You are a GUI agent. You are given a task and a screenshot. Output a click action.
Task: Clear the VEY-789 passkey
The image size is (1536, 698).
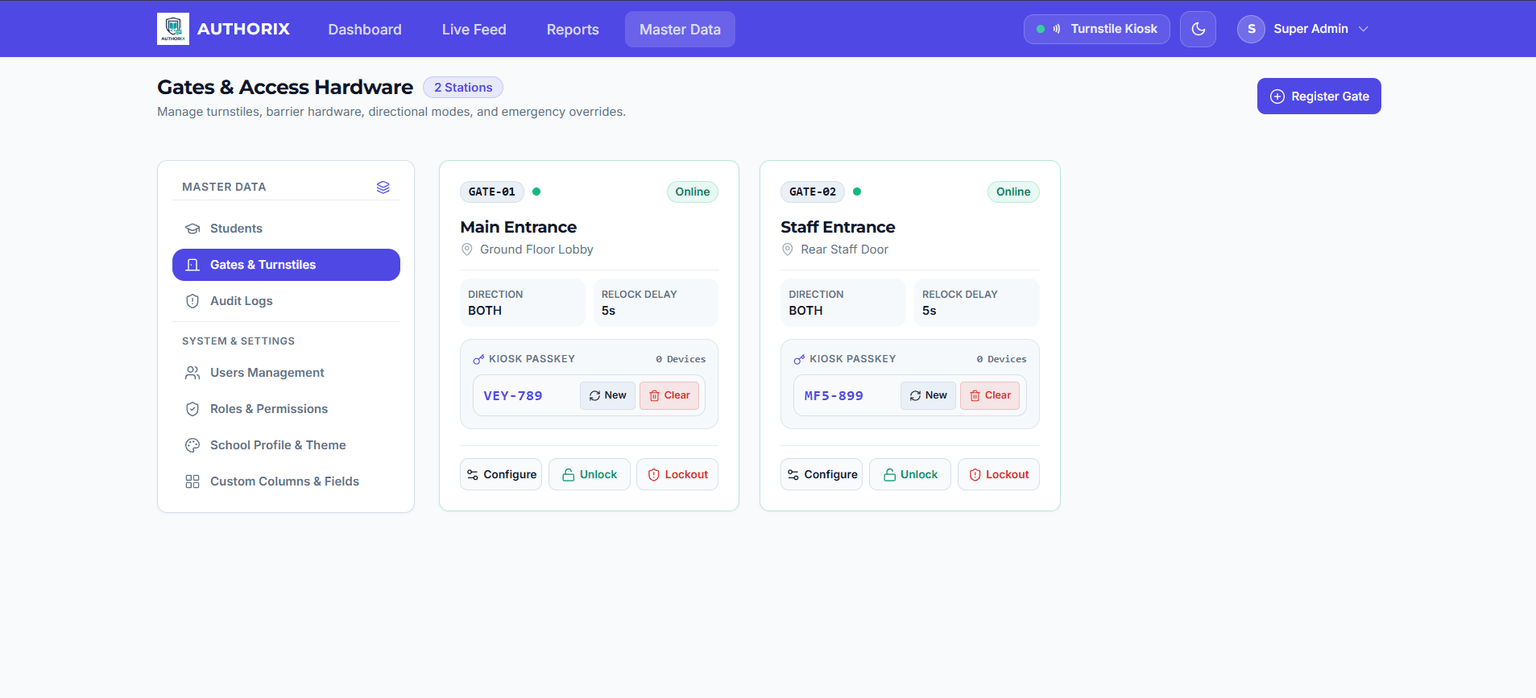point(669,395)
